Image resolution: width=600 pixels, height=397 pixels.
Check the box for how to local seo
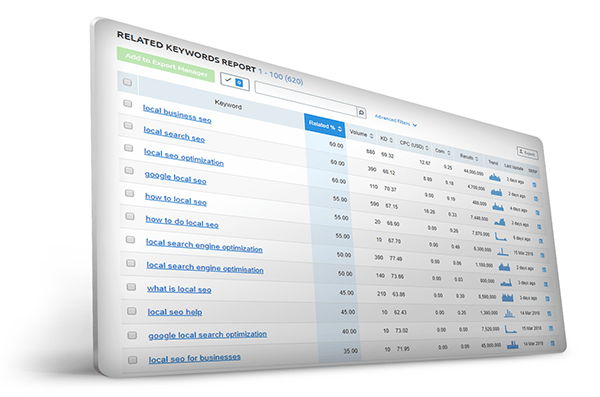click(129, 193)
